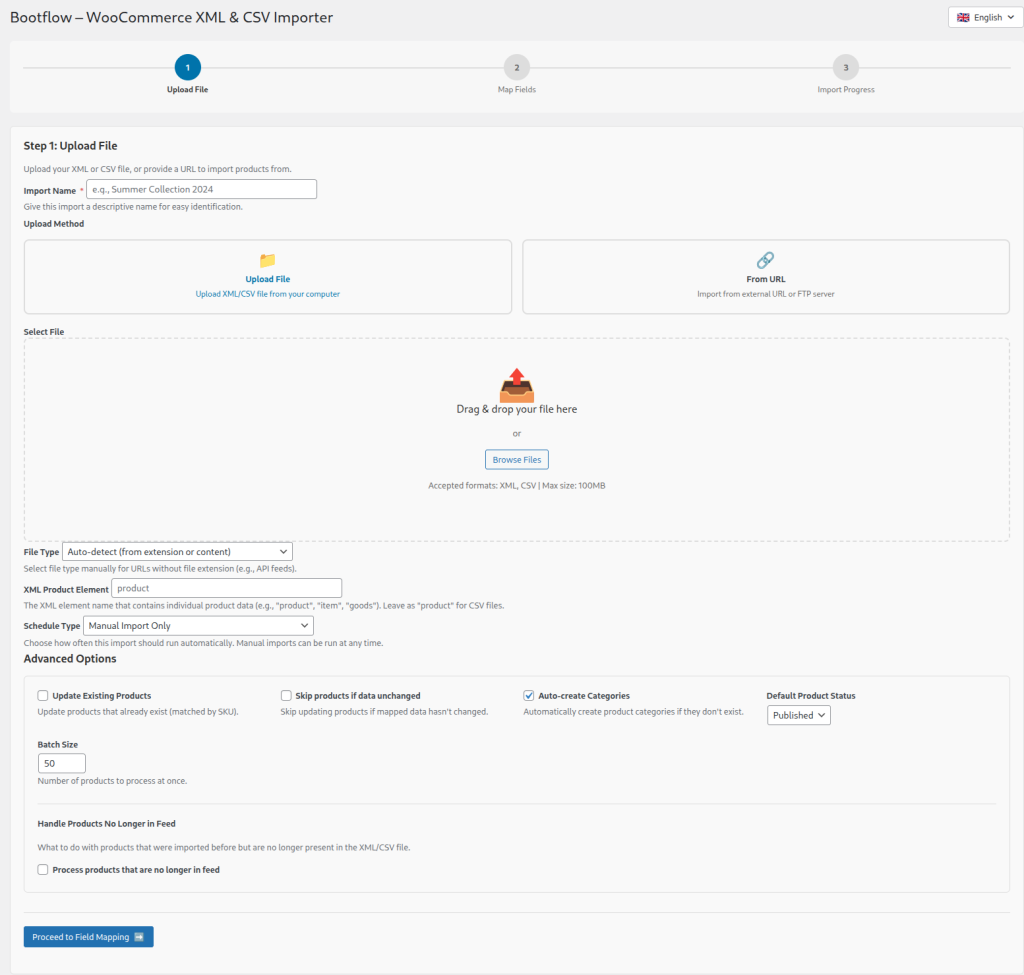Go to step 2 Map Fields
Viewport: 1024px width, 975px height.
point(517,67)
